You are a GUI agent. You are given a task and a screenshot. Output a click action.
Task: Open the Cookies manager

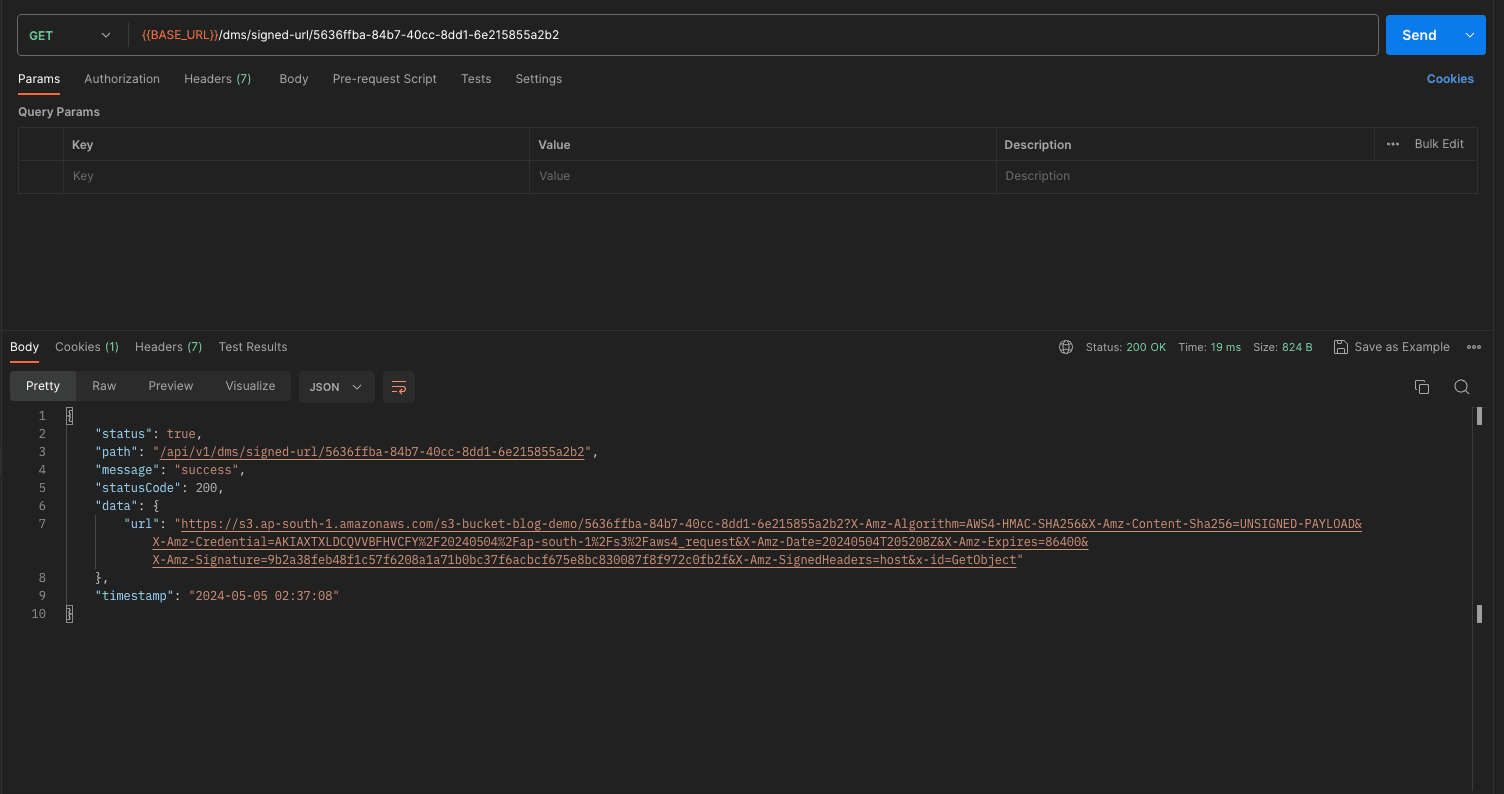coord(1450,78)
